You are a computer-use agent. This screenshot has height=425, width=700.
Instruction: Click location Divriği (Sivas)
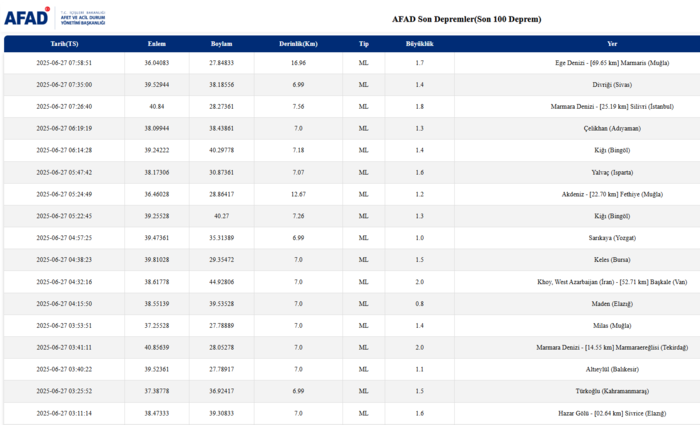coord(612,85)
